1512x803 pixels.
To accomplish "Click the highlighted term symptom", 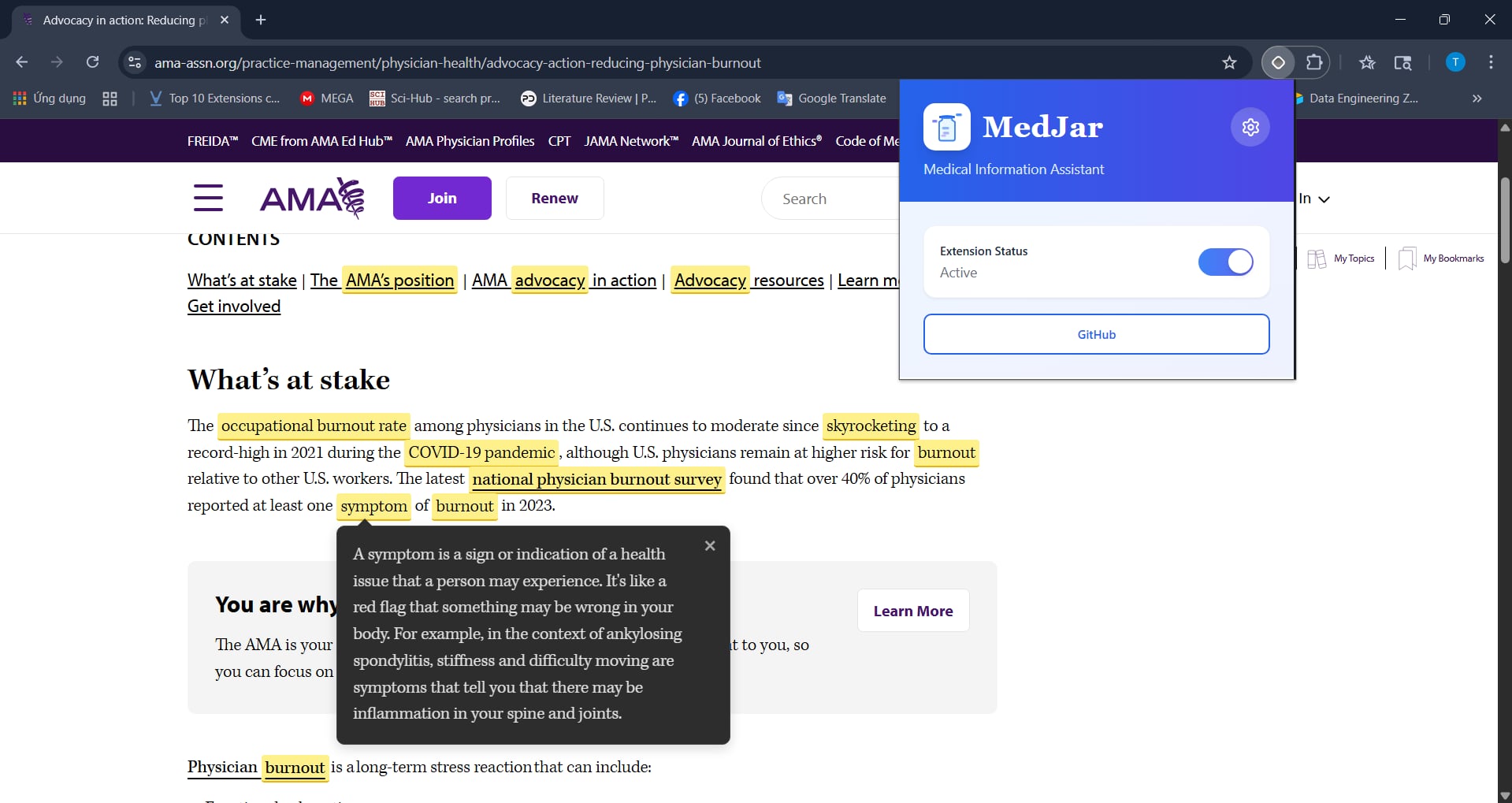I will tap(373, 506).
